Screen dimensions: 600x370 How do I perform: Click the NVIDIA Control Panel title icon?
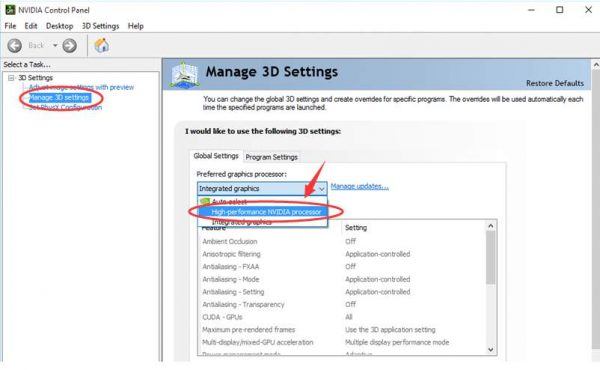10,10
